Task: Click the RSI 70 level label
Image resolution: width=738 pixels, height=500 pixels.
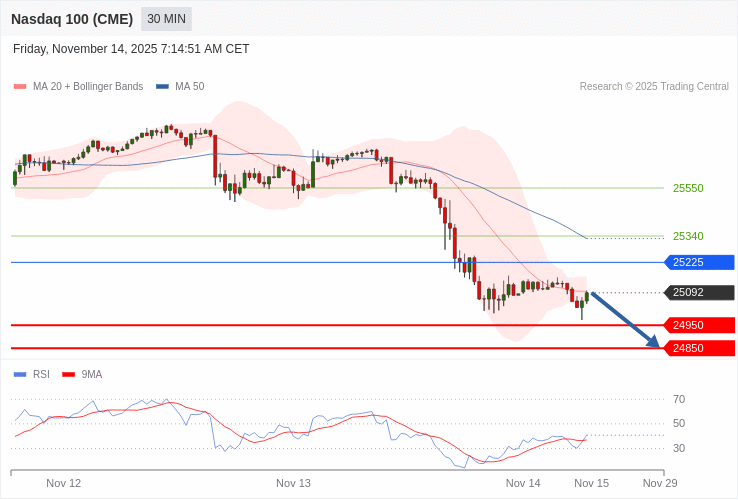Action: pos(679,399)
